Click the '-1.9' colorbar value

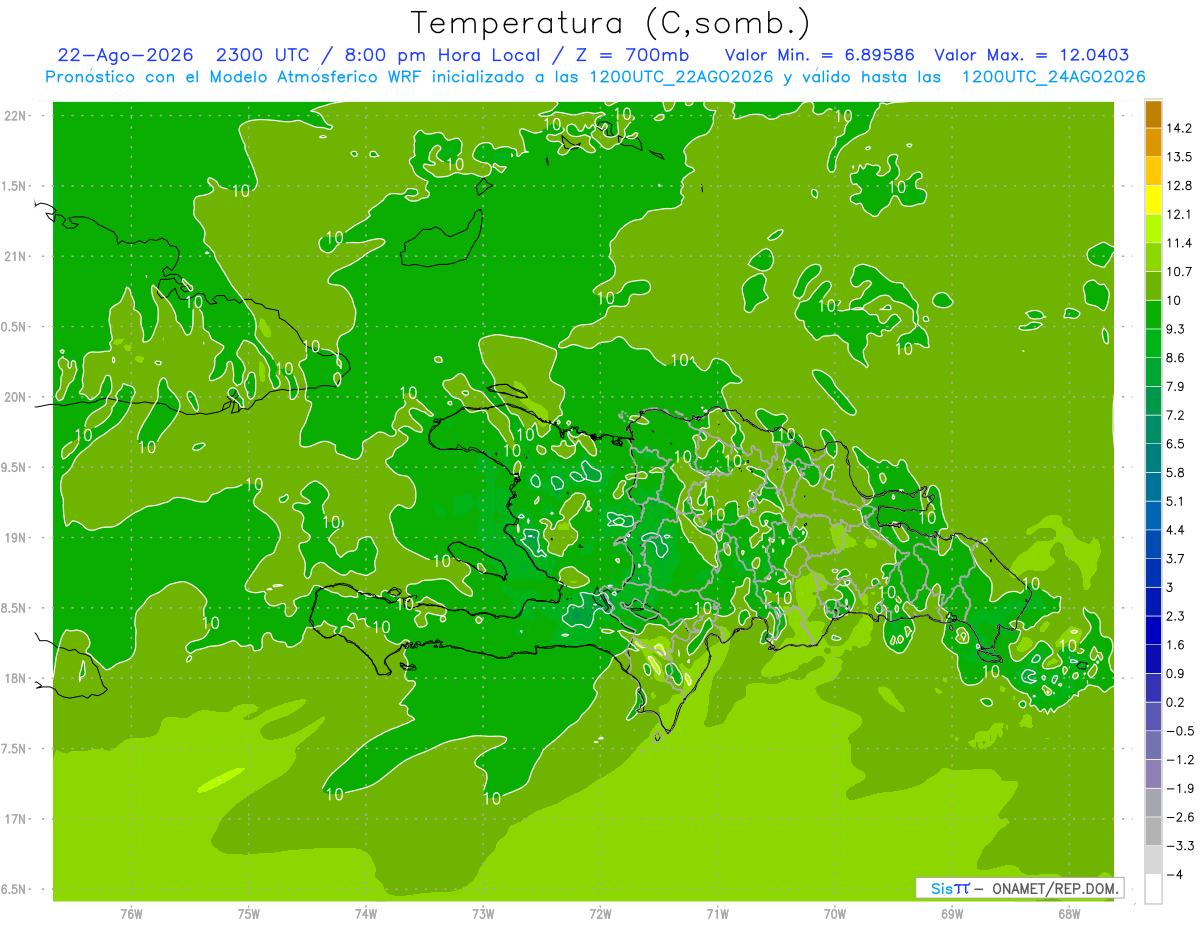[1179, 788]
